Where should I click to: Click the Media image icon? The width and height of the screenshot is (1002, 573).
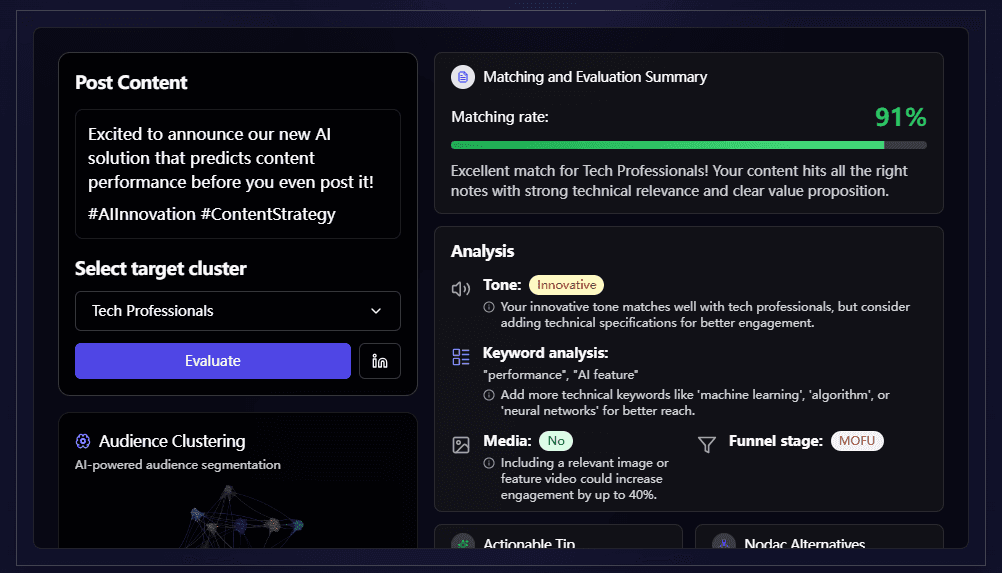(x=461, y=445)
